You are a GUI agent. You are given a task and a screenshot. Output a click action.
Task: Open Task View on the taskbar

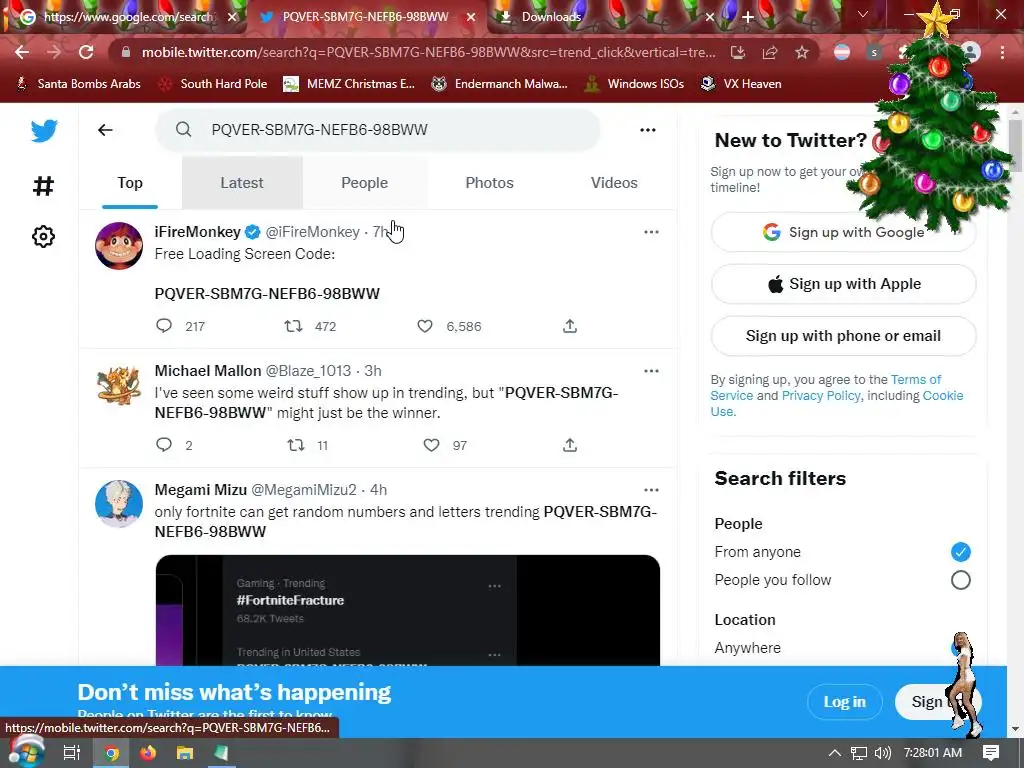(x=71, y=753)
